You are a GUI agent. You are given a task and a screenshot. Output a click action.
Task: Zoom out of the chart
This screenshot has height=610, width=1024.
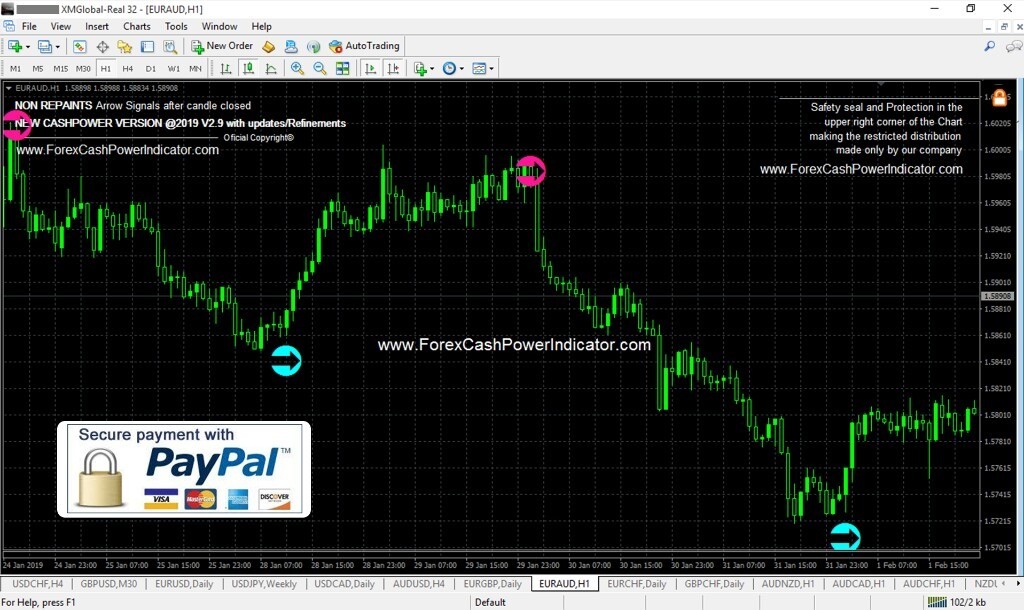point(320,69)
